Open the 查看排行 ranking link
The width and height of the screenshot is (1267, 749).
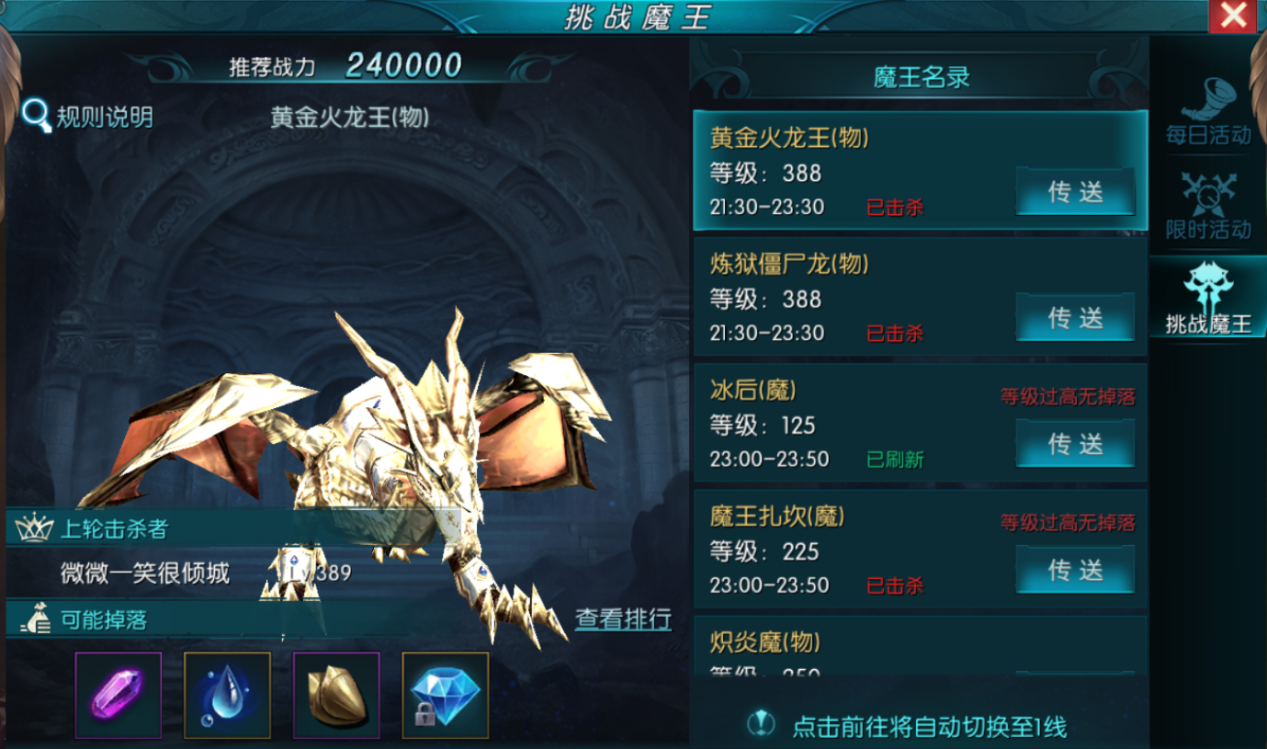coord(622,619)
